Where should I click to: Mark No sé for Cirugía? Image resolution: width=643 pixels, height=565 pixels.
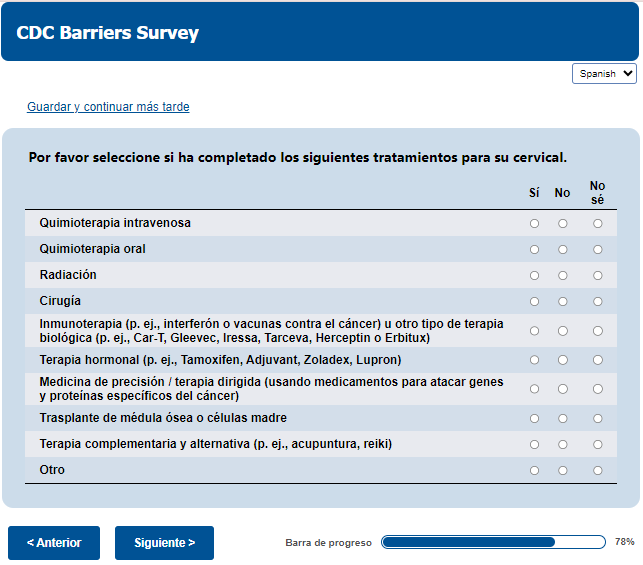point(598,301)
